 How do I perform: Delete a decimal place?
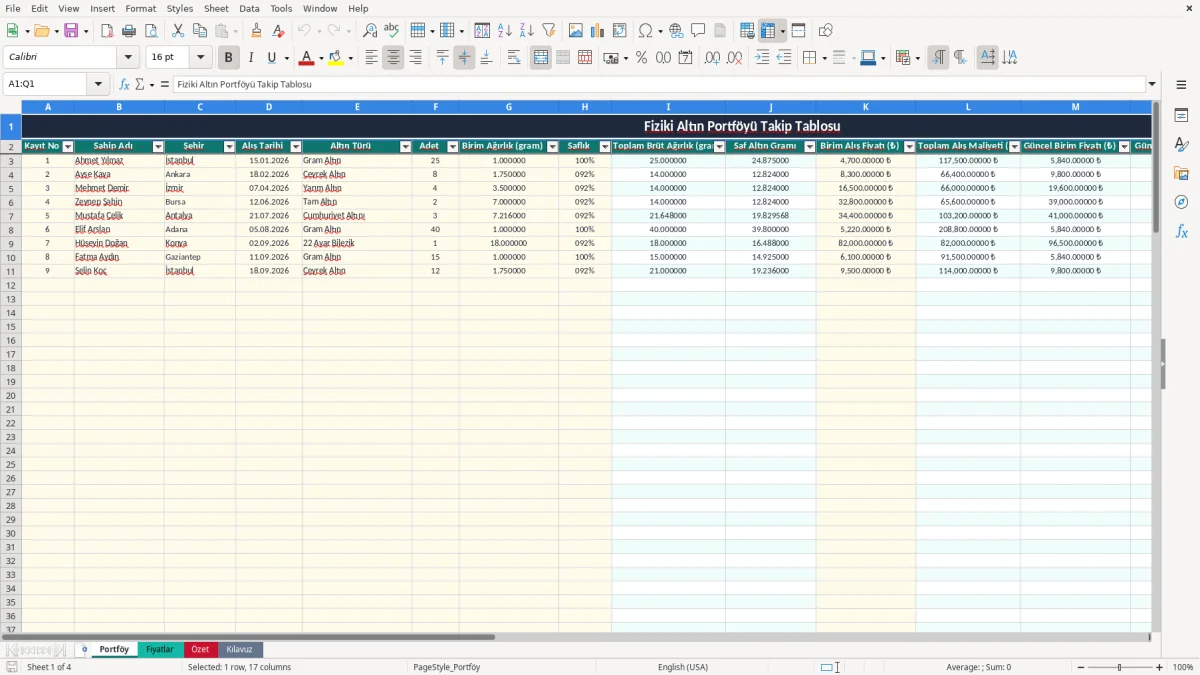[x=735, y=58]
